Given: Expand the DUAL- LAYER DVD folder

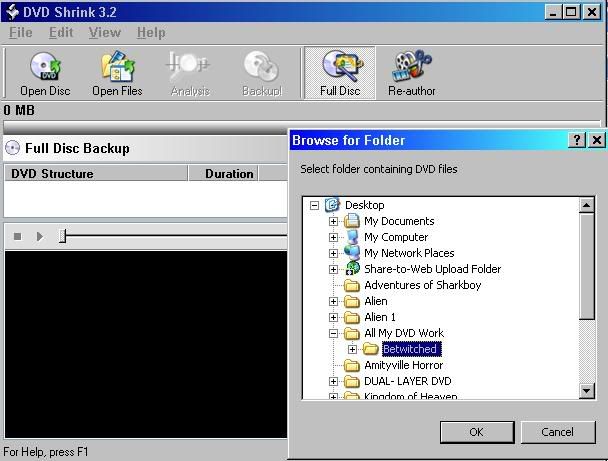Looking at the screenshot, I should tap(334, 381).
